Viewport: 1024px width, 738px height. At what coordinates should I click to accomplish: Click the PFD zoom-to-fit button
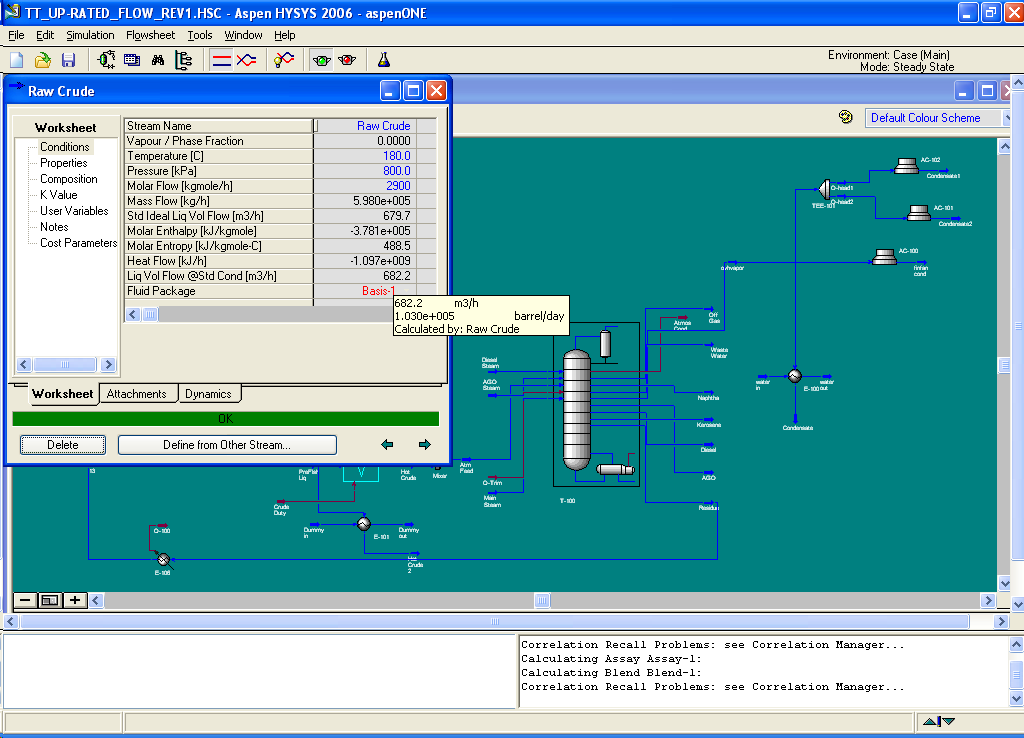50,600
